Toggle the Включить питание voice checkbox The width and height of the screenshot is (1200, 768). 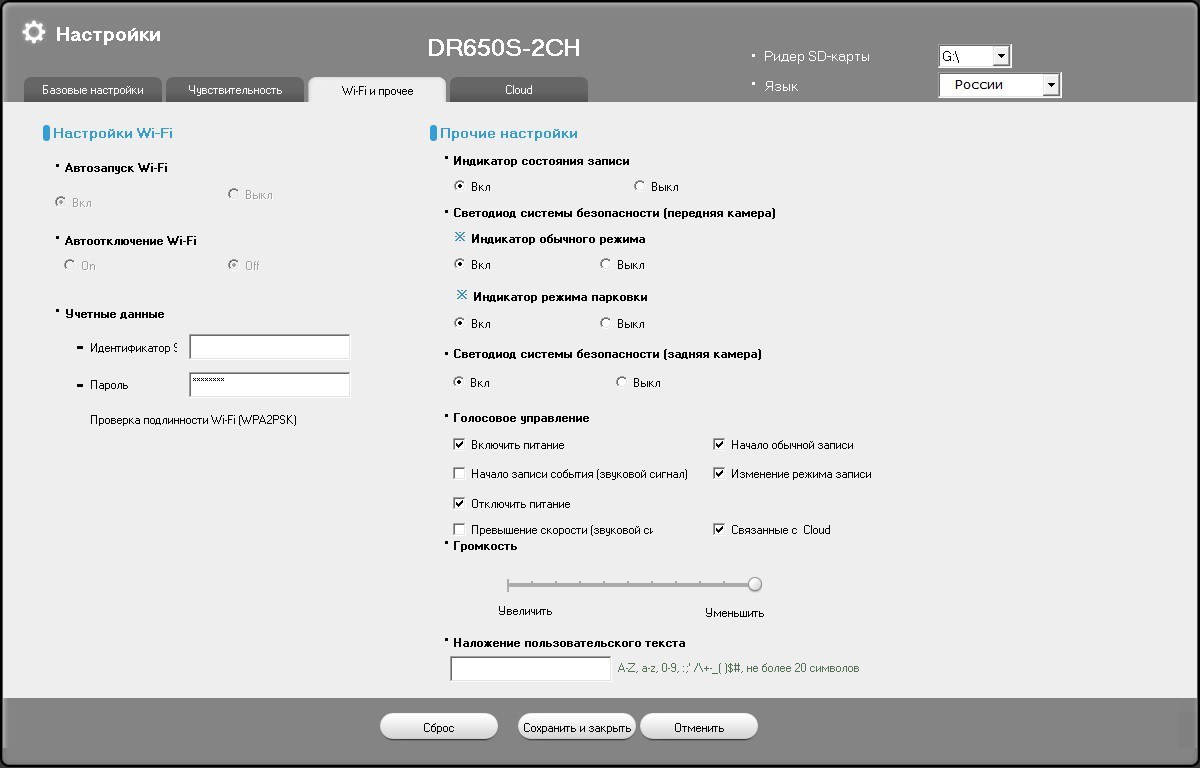(x=459, y=445)
